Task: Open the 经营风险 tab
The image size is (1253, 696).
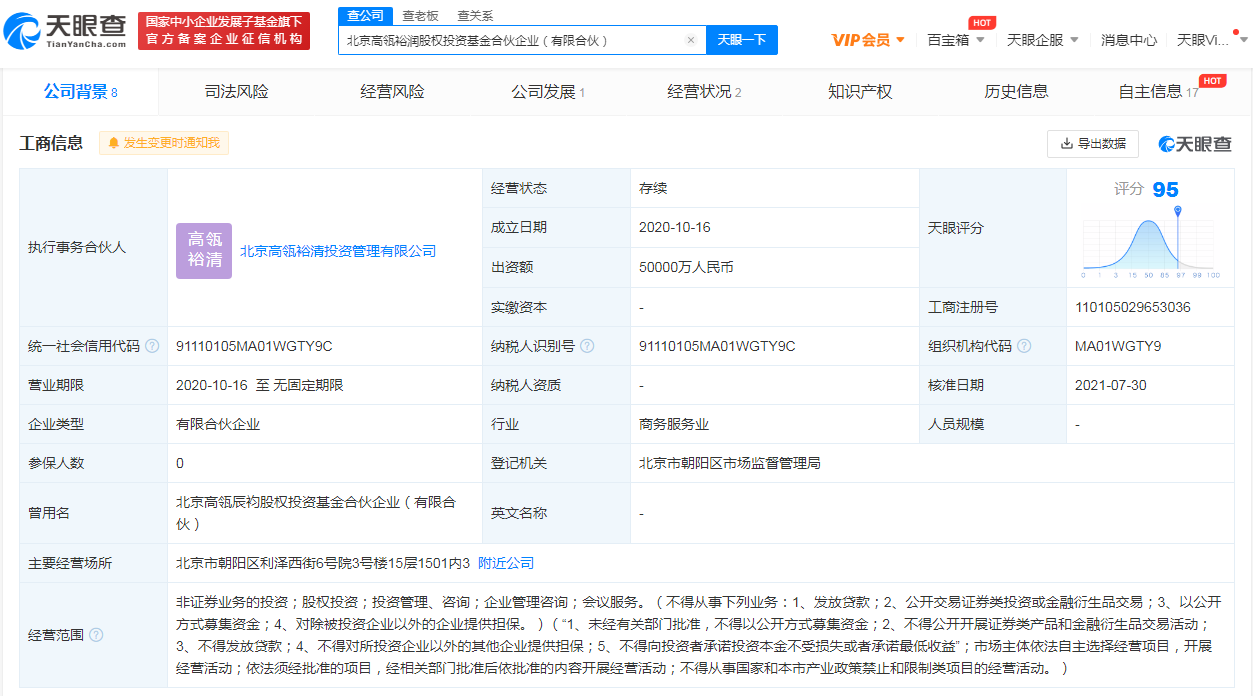Action: pyautogui.click(x=393, y=92)
